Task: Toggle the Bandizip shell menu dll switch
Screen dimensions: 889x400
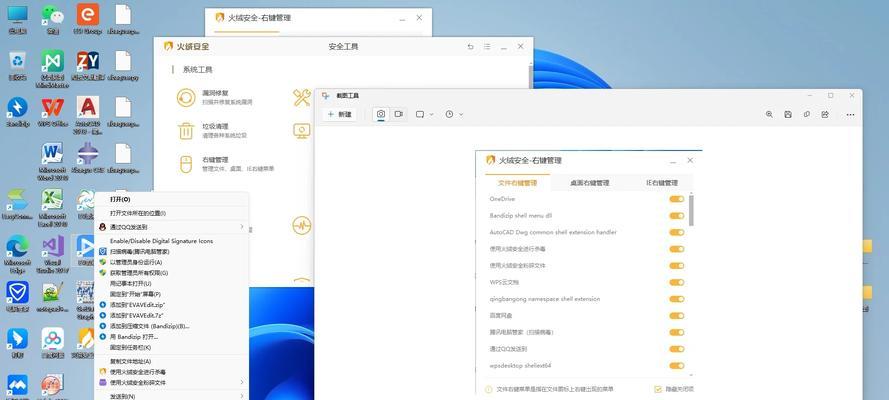Action: pos(676,216)
